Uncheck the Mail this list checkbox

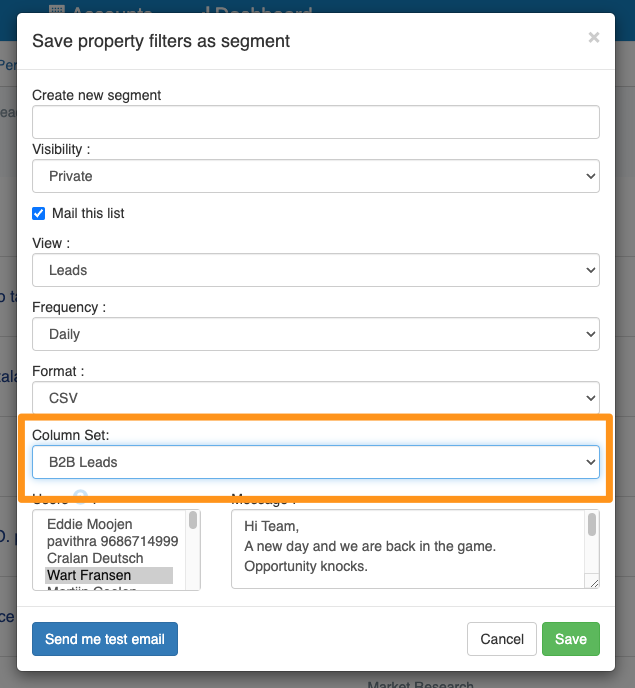(39, 214)
